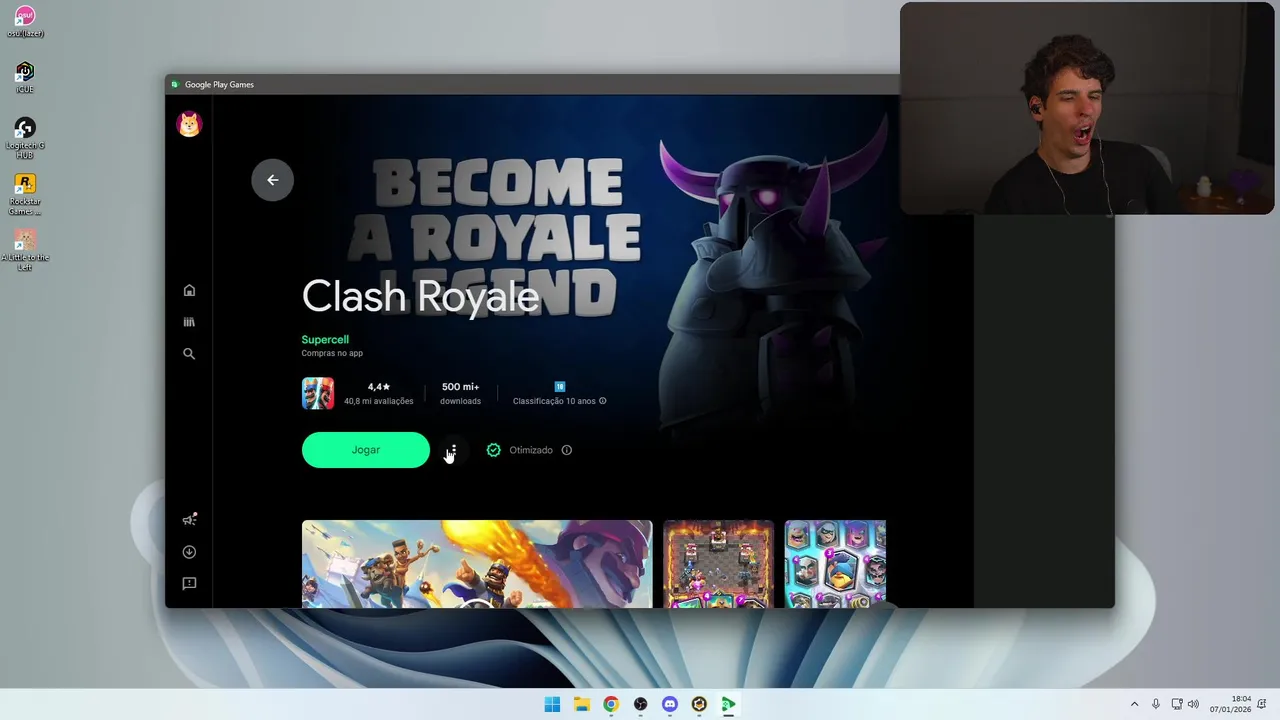Open Google Chrome from taskbar
Viewport: 1280px width, 720px height.
point(611,704)
